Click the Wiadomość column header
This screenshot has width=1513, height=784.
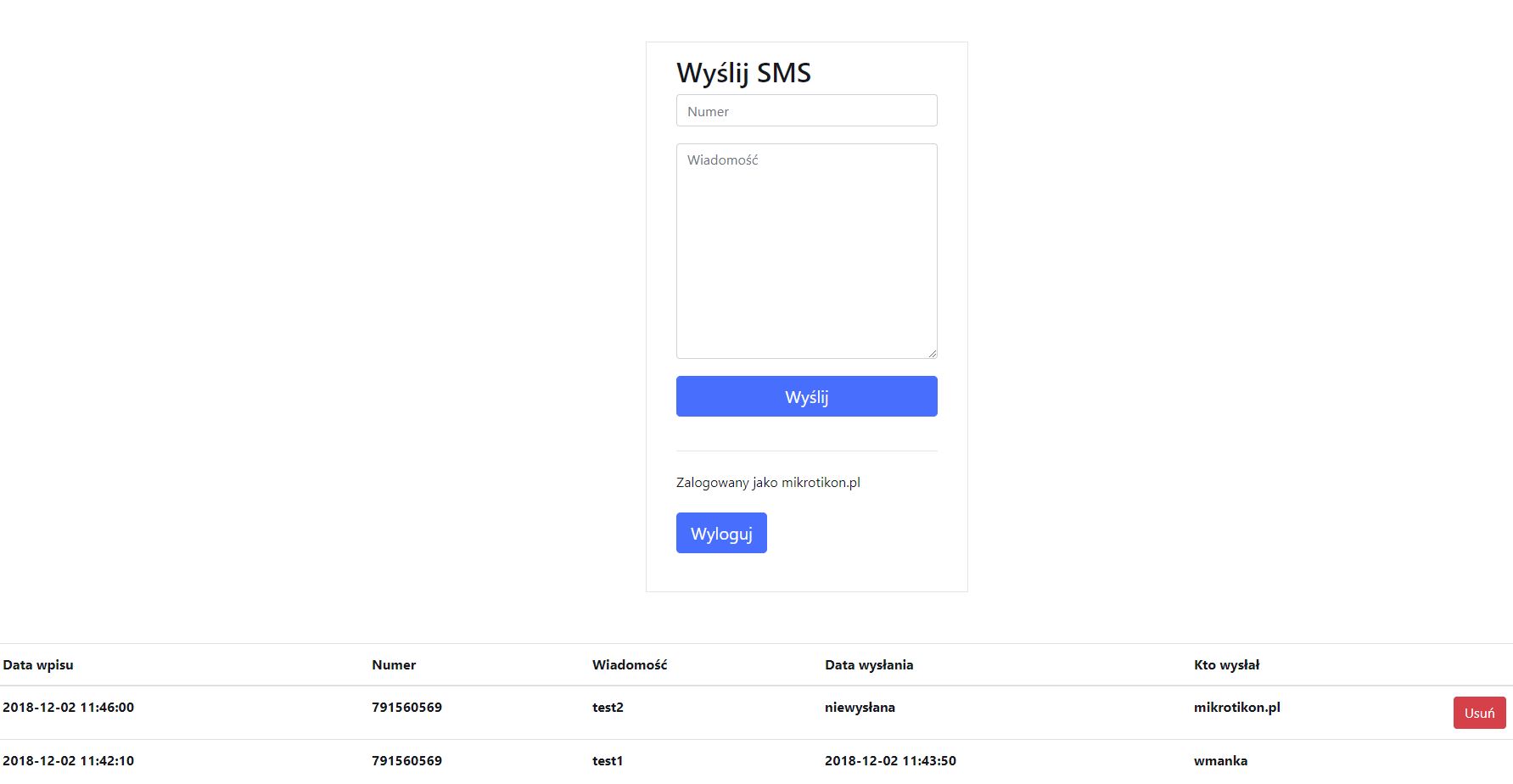click(630, 665)
